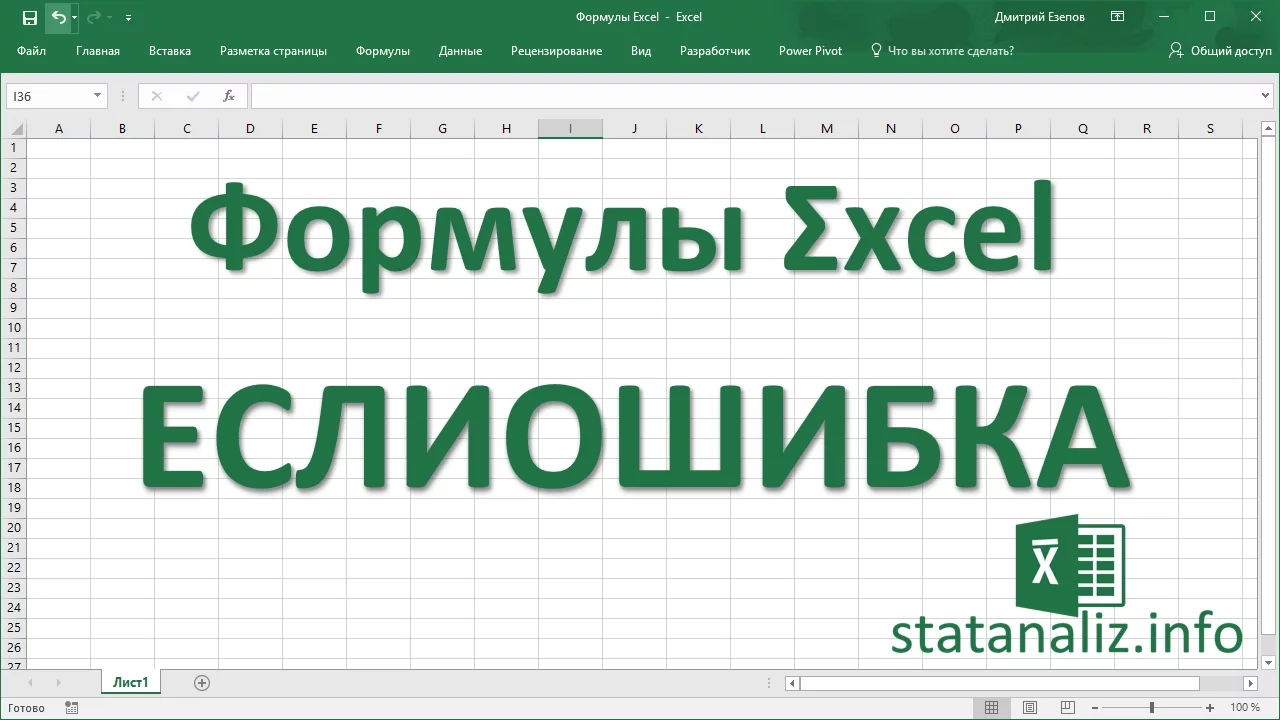
Task: Click the Общий доступ share button
Action: pos(1220,51)
